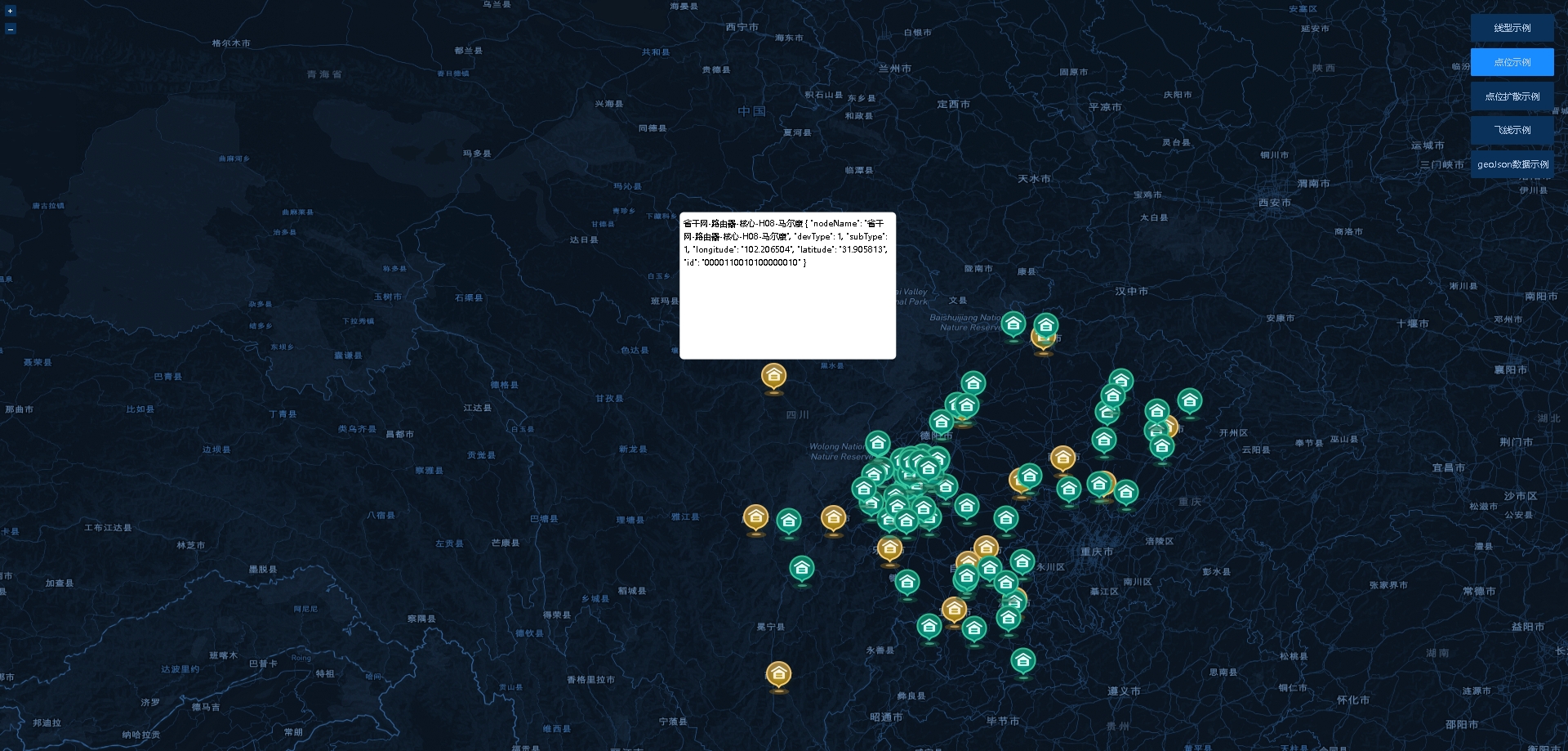Click the westernmost gold marker left of 雅江县 markers
The image size is (1568, 751).
pos(755,517)
